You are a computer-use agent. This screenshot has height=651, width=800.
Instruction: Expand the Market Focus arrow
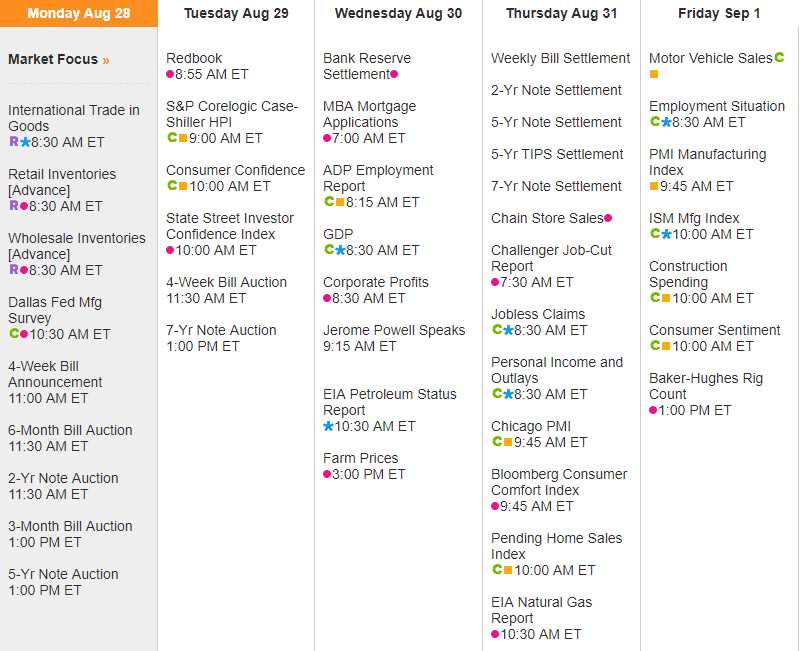click(x=106, y=60)
